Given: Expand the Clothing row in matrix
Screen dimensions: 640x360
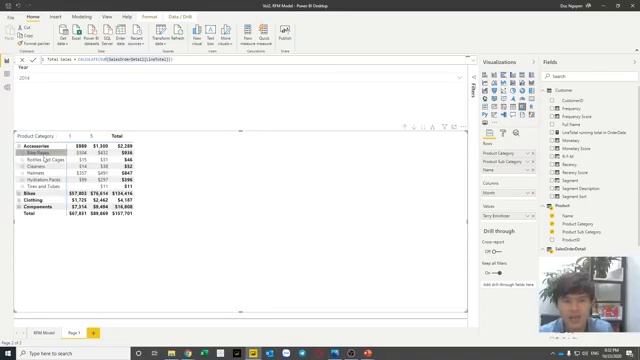Looking at the screenshot, I should [x=19, y=200].
